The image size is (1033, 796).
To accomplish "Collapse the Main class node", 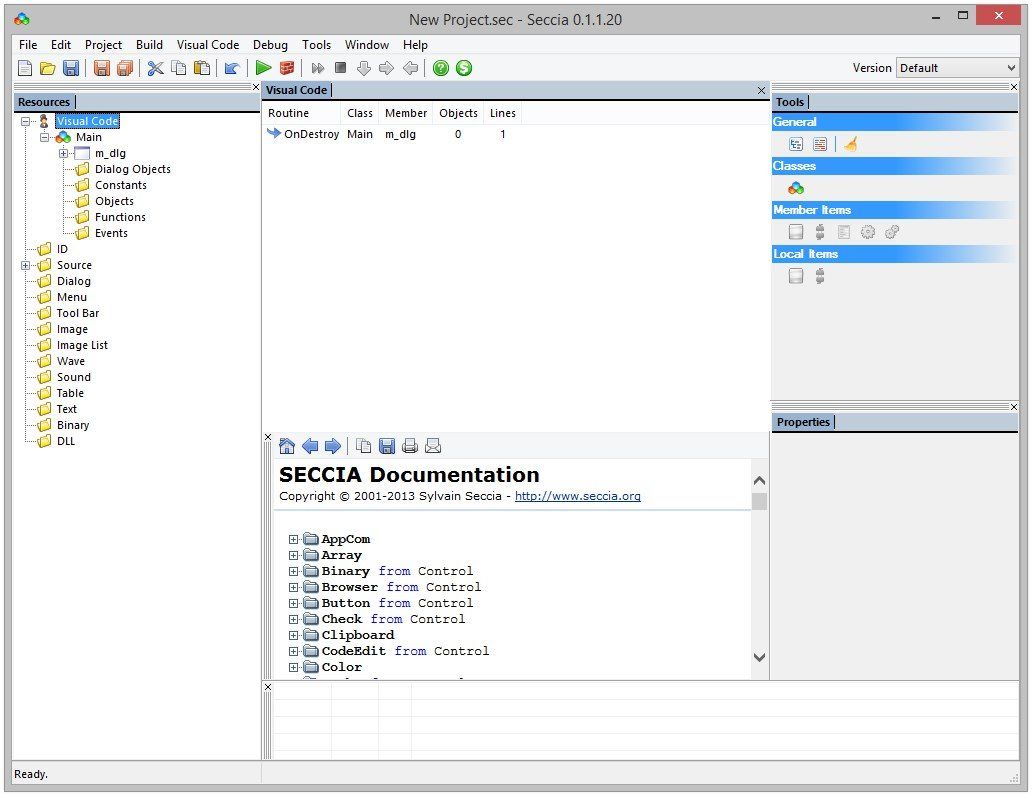I will pos(44,137).
